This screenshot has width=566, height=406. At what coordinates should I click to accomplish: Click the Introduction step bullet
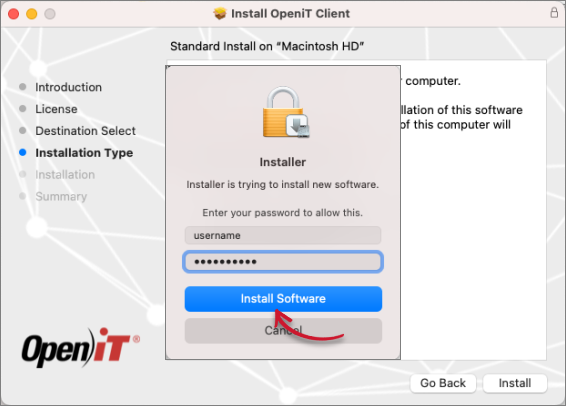pyautogui.click(x=23, y=87)
